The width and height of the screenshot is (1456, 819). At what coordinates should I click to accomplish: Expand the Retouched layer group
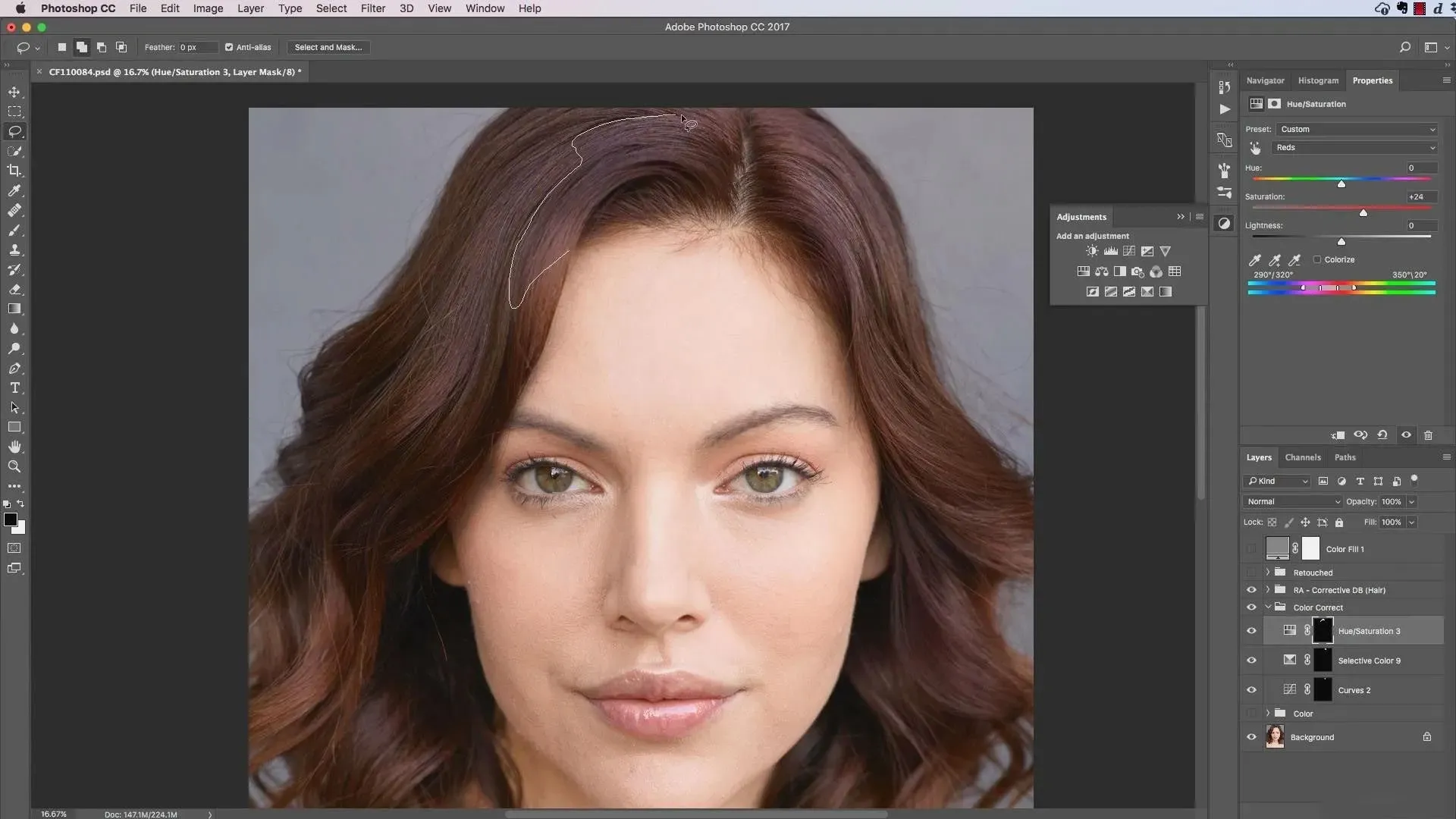[x=1267, y=573]
